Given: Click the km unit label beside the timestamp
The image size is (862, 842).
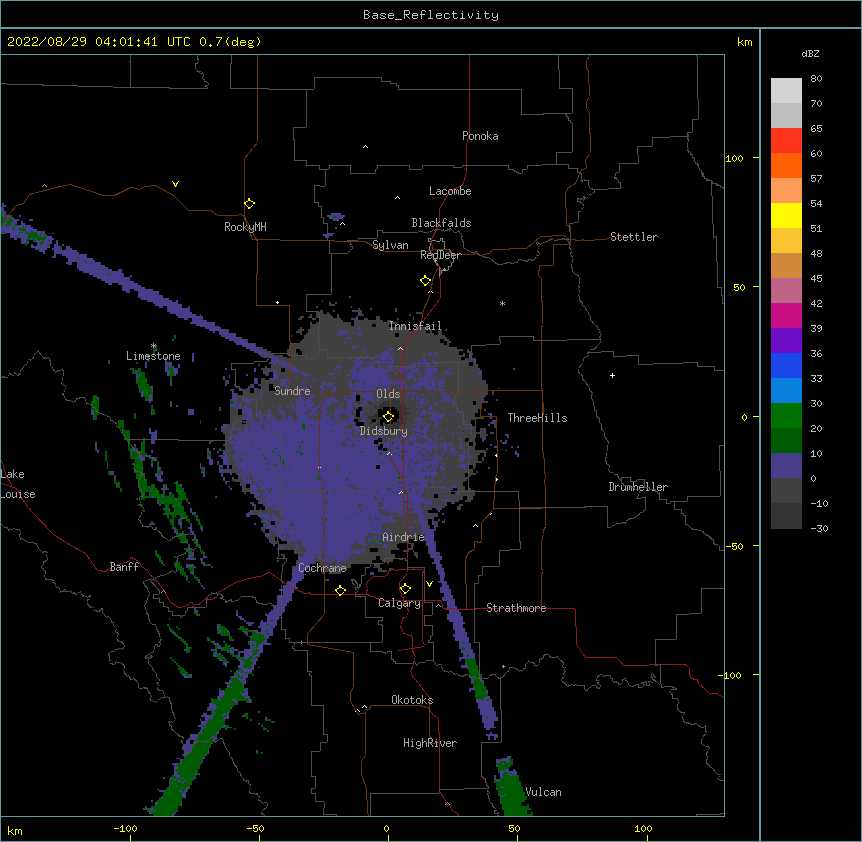Looking at the screenshot, I should pos(745,42).
